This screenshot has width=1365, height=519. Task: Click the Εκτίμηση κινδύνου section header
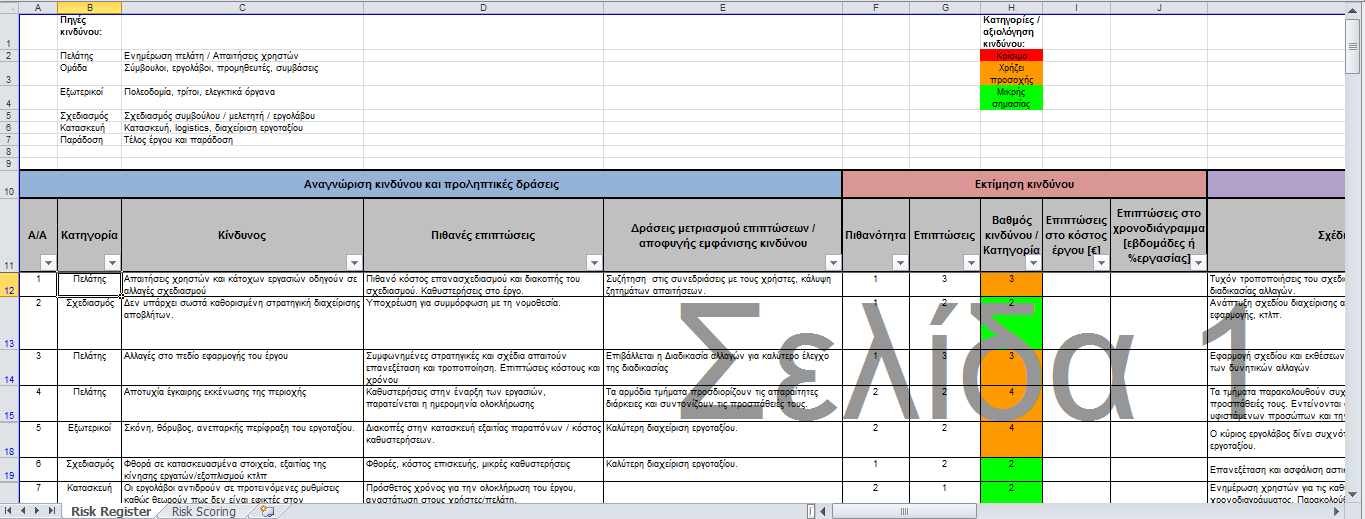pos(1024,185)
